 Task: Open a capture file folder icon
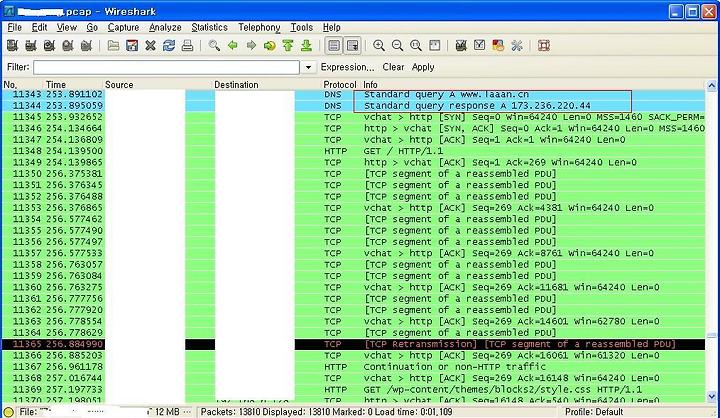tap(113, 45)
